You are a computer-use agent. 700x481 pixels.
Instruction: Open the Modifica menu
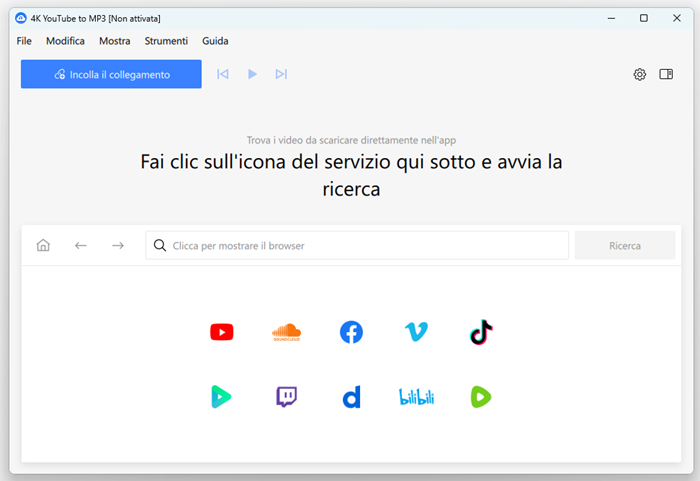click(x=65, y=41)
